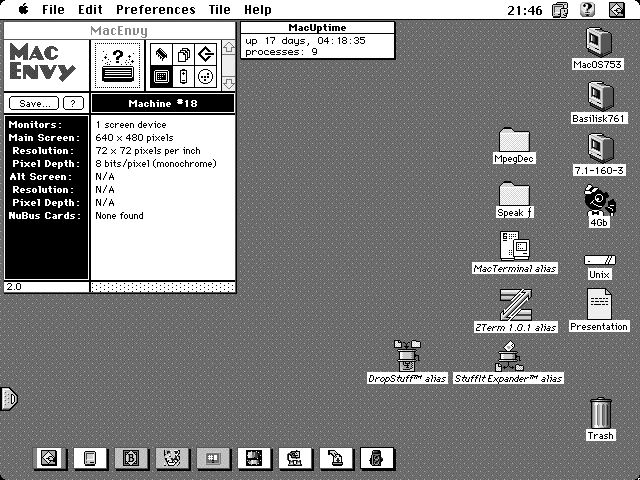Open the Apple menu

pos(23,9)
